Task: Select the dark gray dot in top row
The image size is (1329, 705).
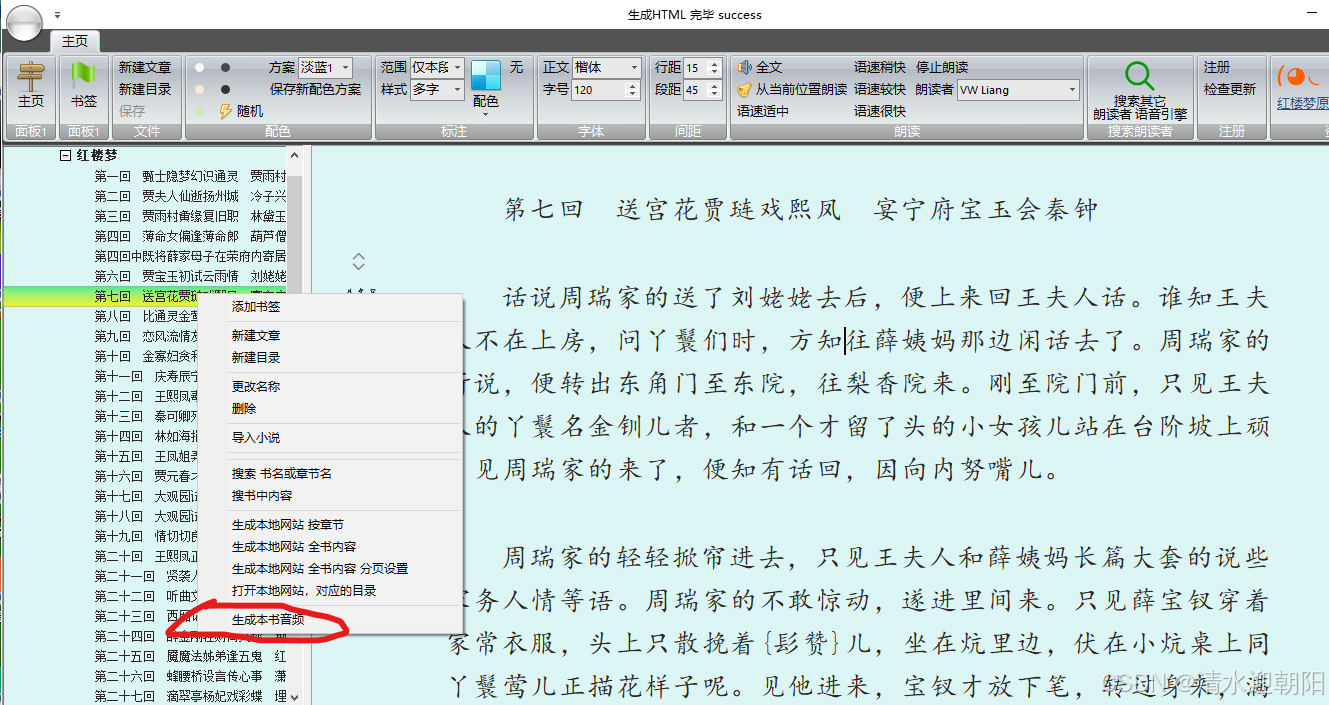Action: click(x=225, y=67)
